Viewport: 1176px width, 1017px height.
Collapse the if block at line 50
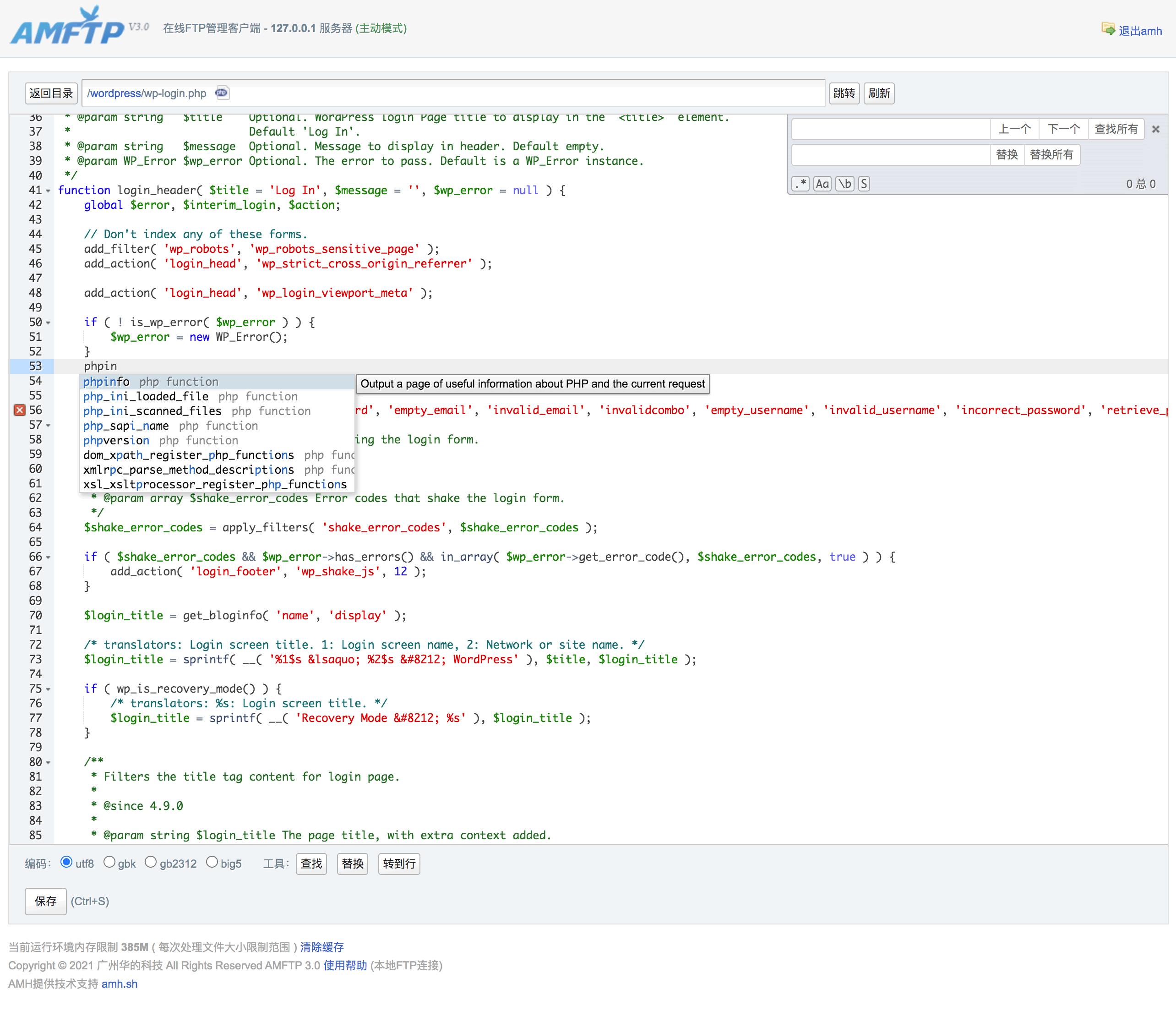pos(48,323)
